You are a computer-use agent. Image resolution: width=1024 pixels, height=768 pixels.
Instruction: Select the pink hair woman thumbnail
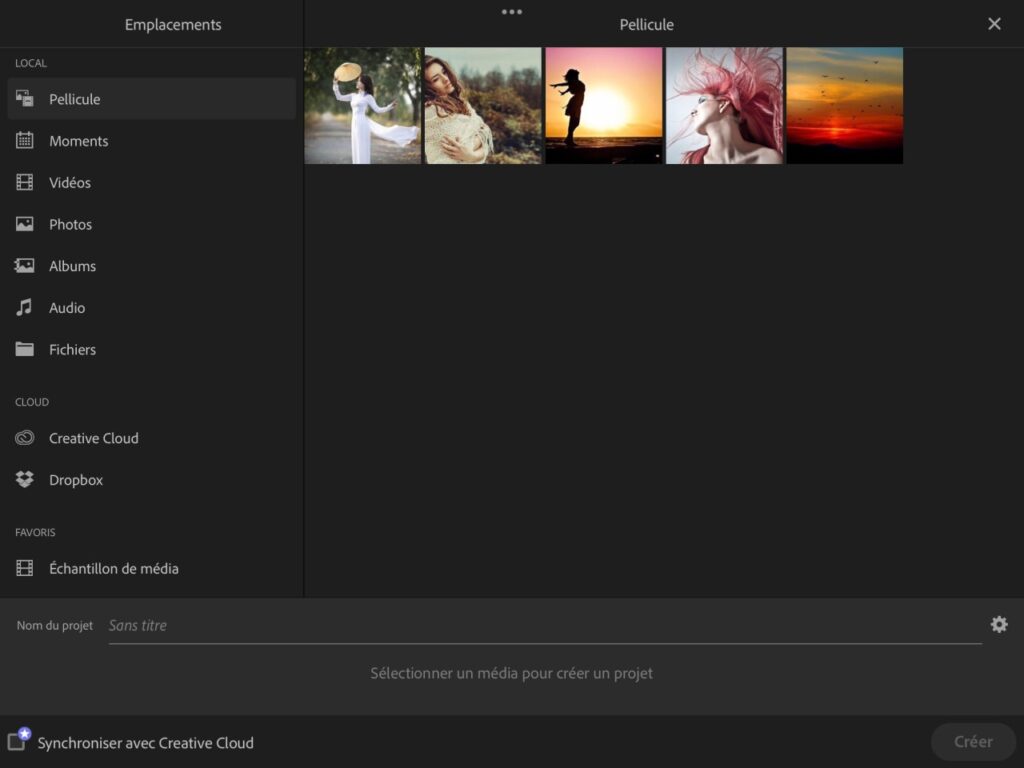coord(724,105)
